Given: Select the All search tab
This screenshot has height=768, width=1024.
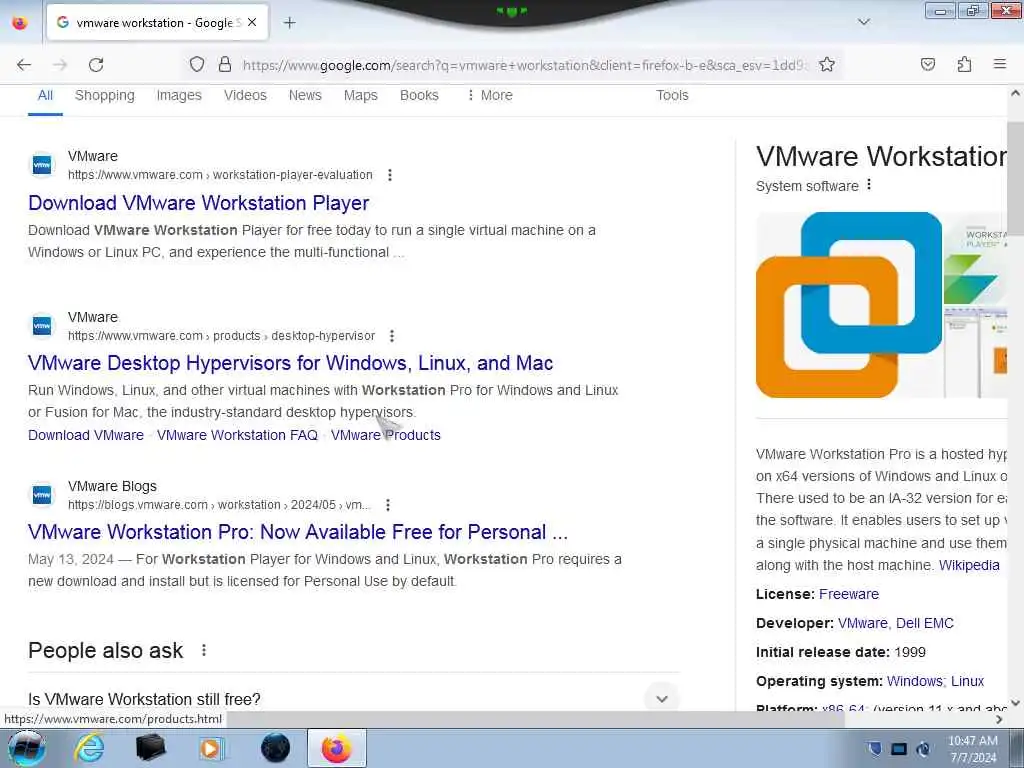Looking at the screenshot, I should coord(45,95).
